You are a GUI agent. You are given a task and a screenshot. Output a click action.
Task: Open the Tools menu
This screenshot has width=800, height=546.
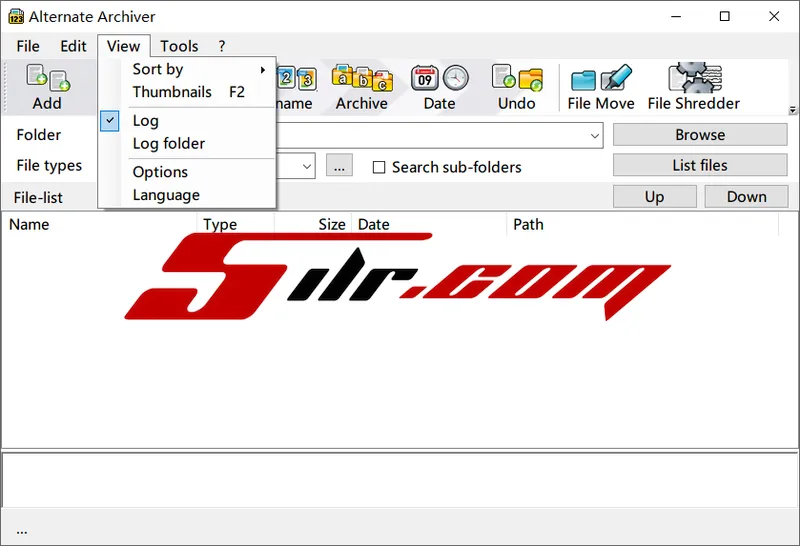coord(179,46)
